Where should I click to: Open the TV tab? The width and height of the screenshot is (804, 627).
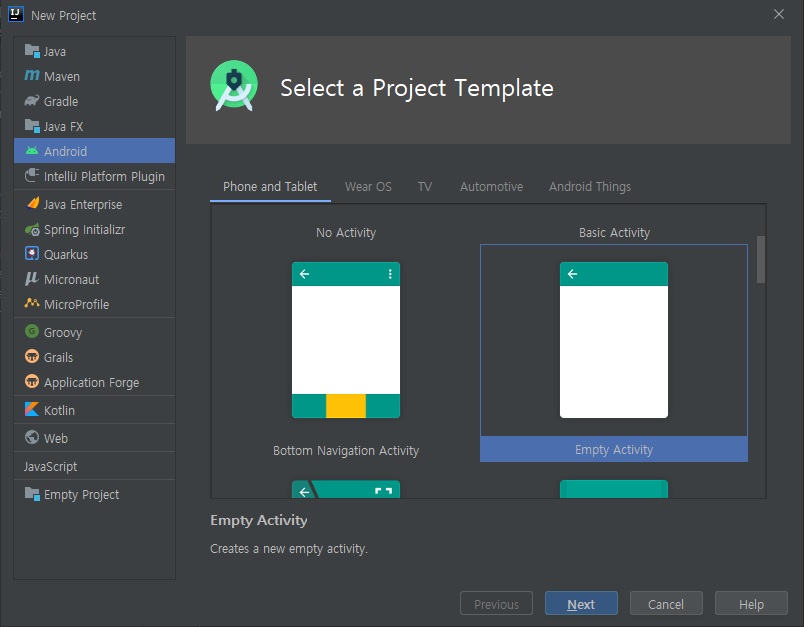point(425,187)
